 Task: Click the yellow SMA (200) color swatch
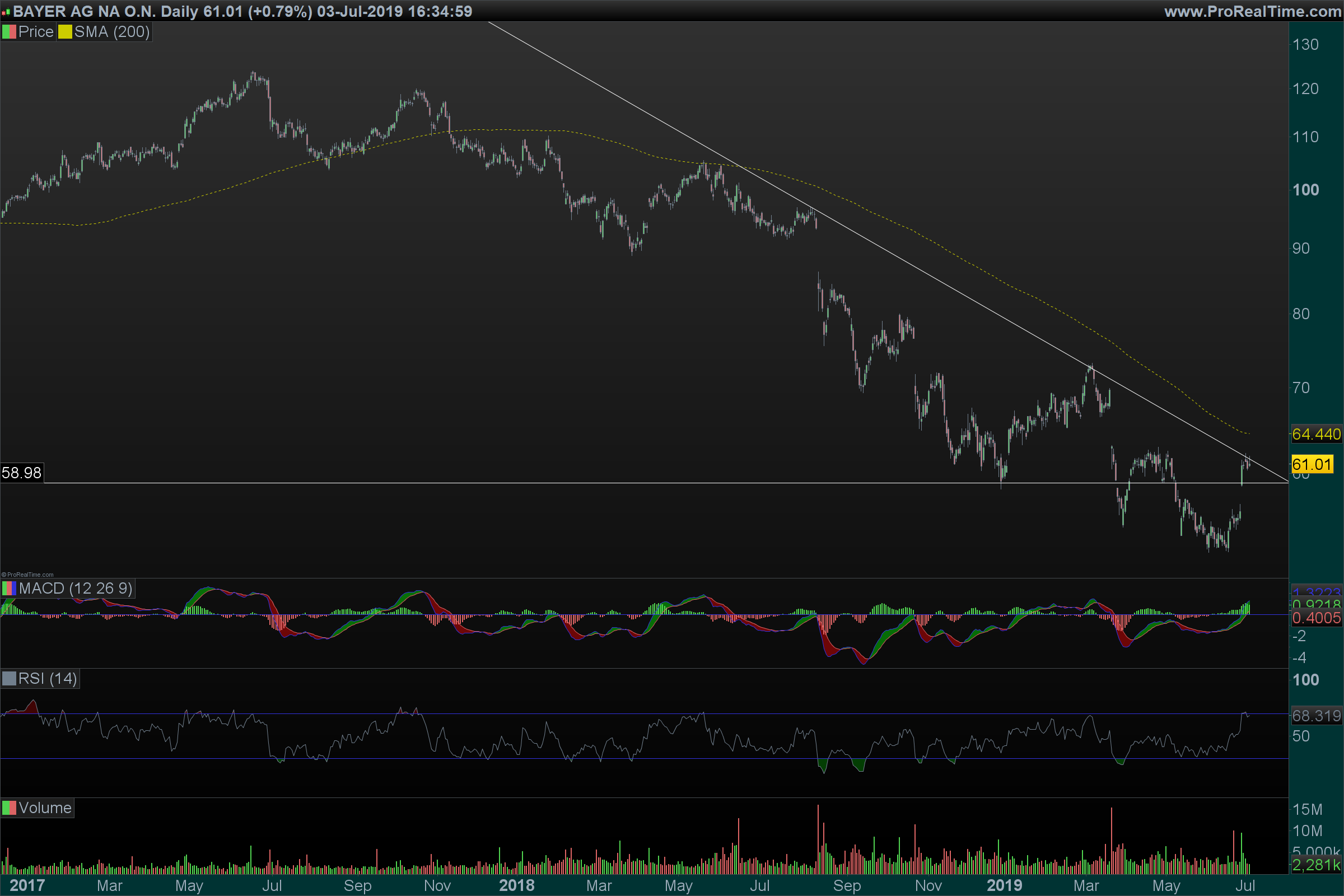coord(65,32)
